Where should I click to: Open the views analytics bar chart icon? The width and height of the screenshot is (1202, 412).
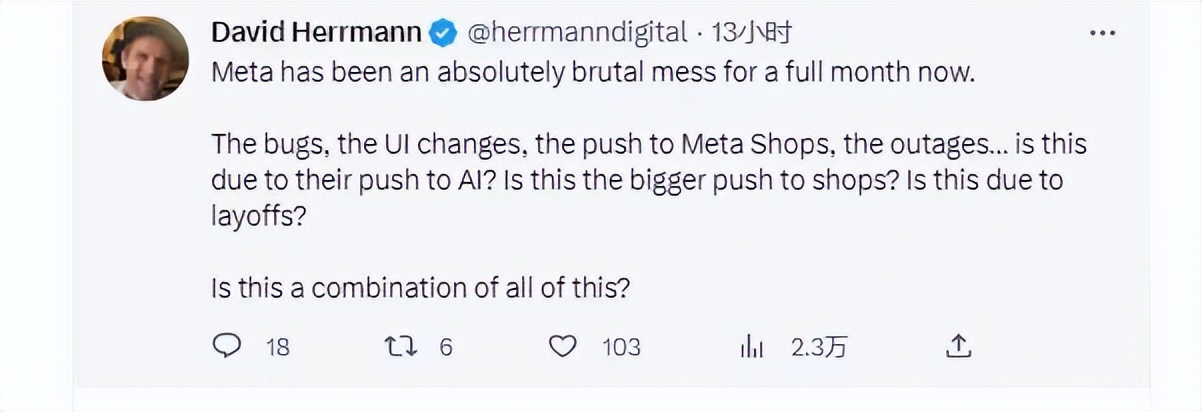tap(751, 347)
